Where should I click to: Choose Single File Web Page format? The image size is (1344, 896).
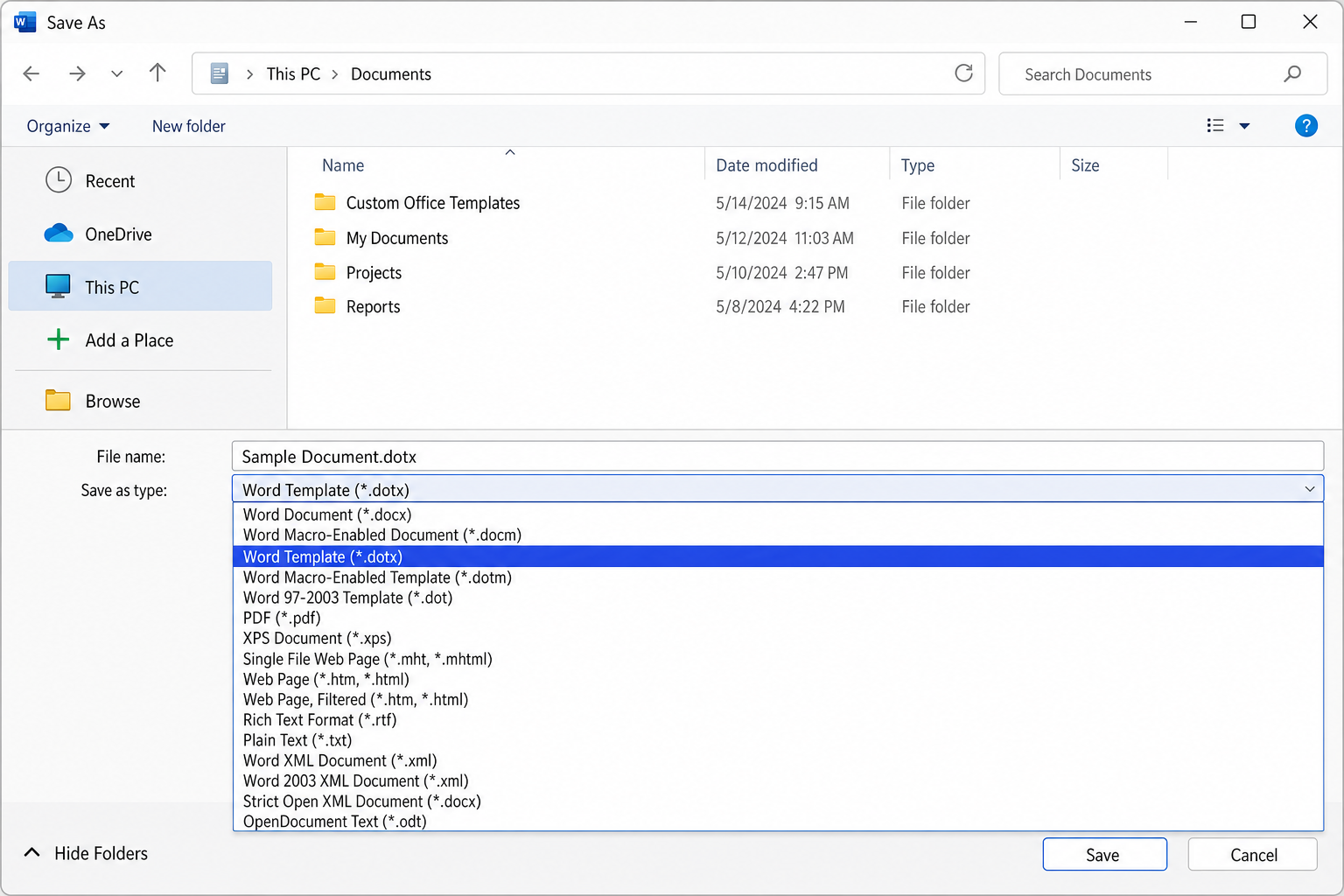(778, 659)
